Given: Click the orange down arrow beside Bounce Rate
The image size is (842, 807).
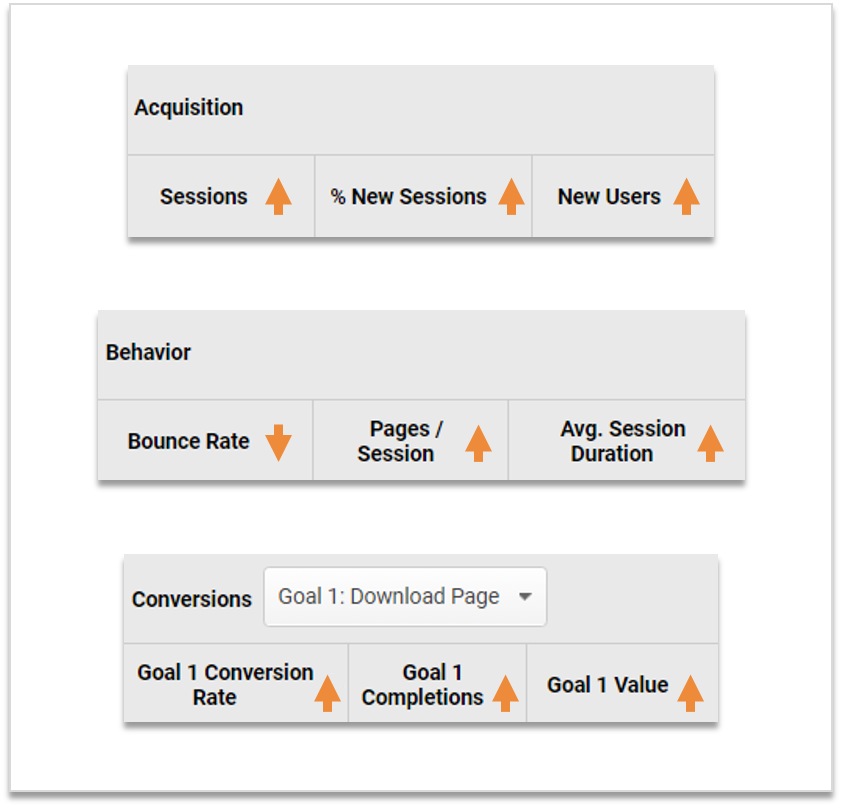Looking at the screenshot, I should [277, 441].
